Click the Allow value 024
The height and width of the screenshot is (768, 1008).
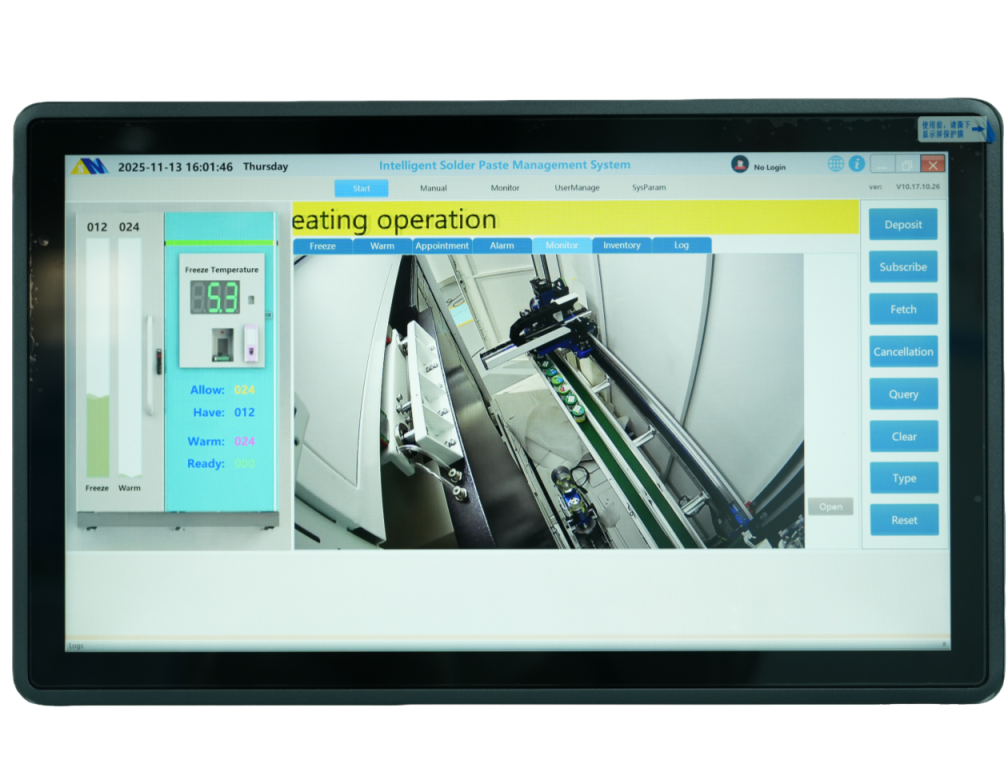(x=244, y=389)
